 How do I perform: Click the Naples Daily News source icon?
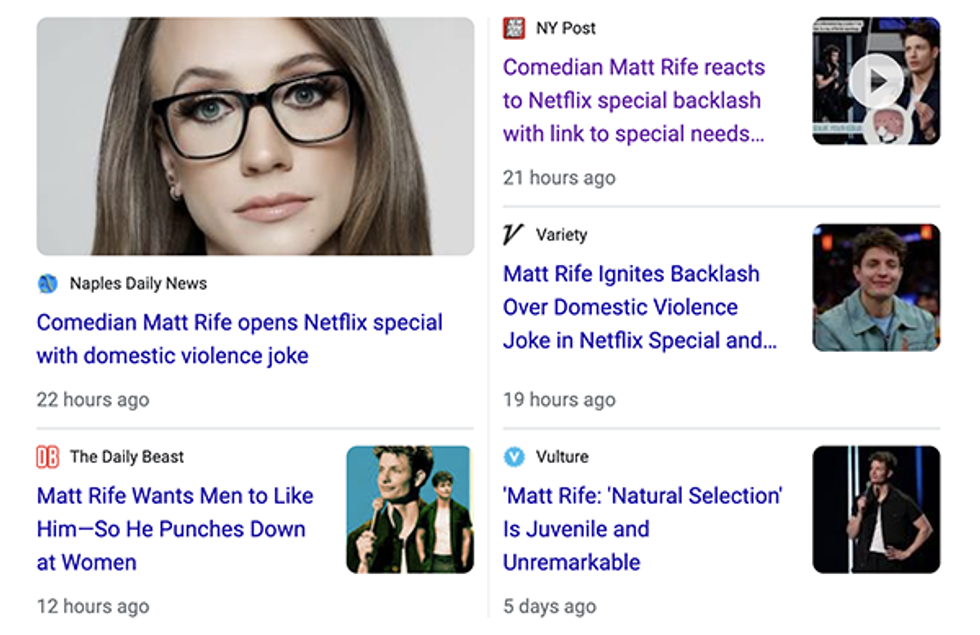pos(48,284)
